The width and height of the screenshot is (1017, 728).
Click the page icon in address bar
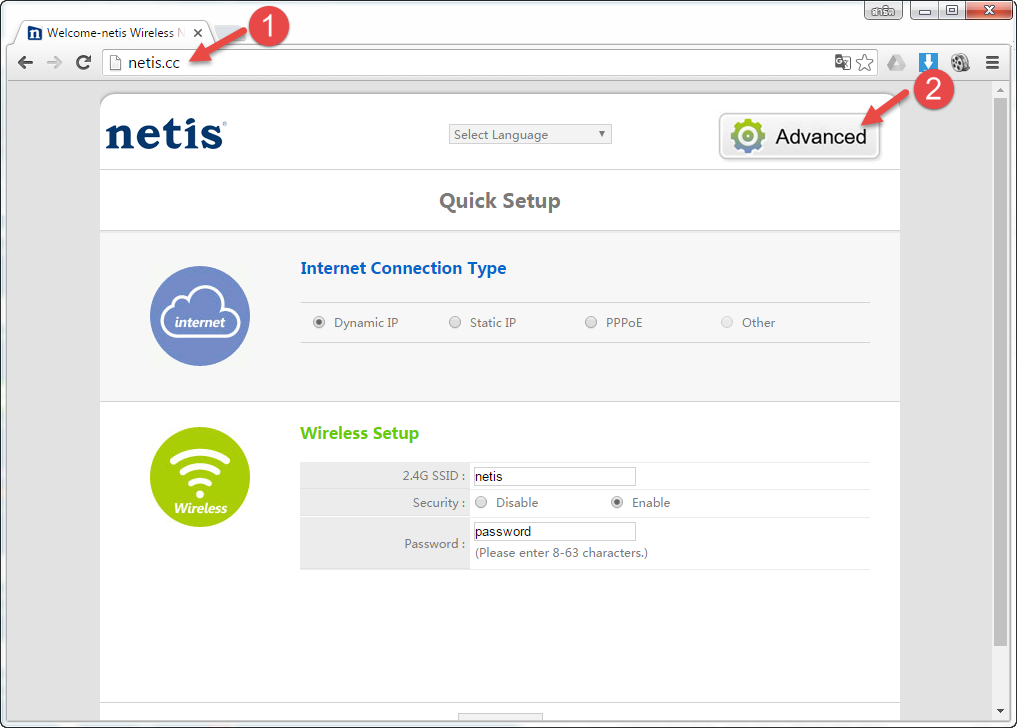click(115, 62)
